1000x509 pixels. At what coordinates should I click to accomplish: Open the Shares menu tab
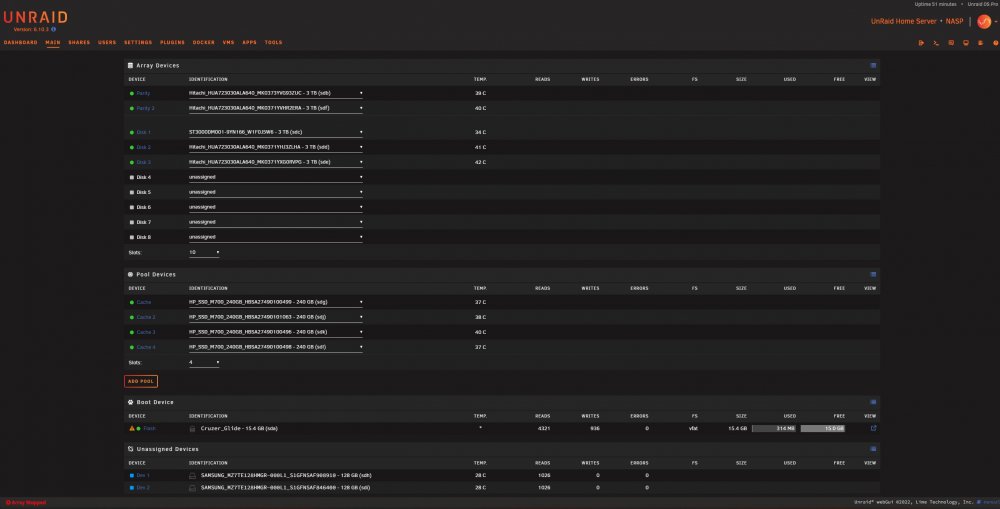click(x=79, y=43)
